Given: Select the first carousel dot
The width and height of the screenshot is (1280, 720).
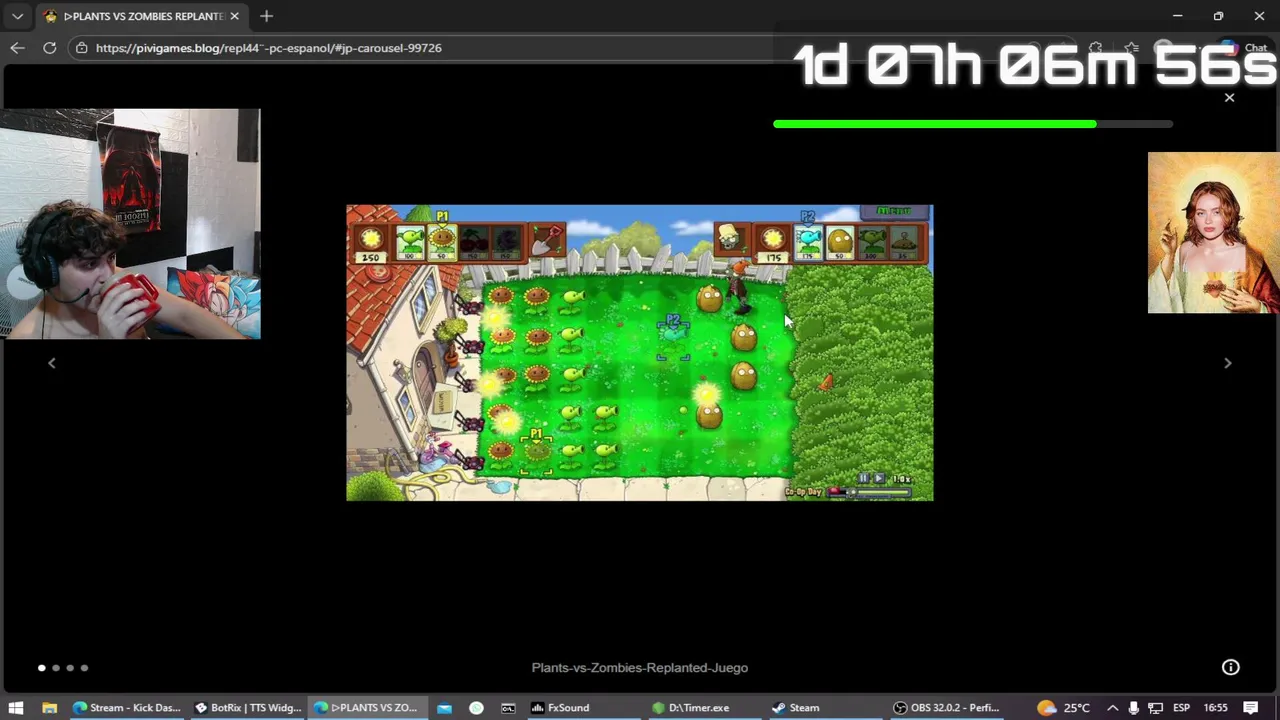Looking at the screenshot, I should (41, 667).
